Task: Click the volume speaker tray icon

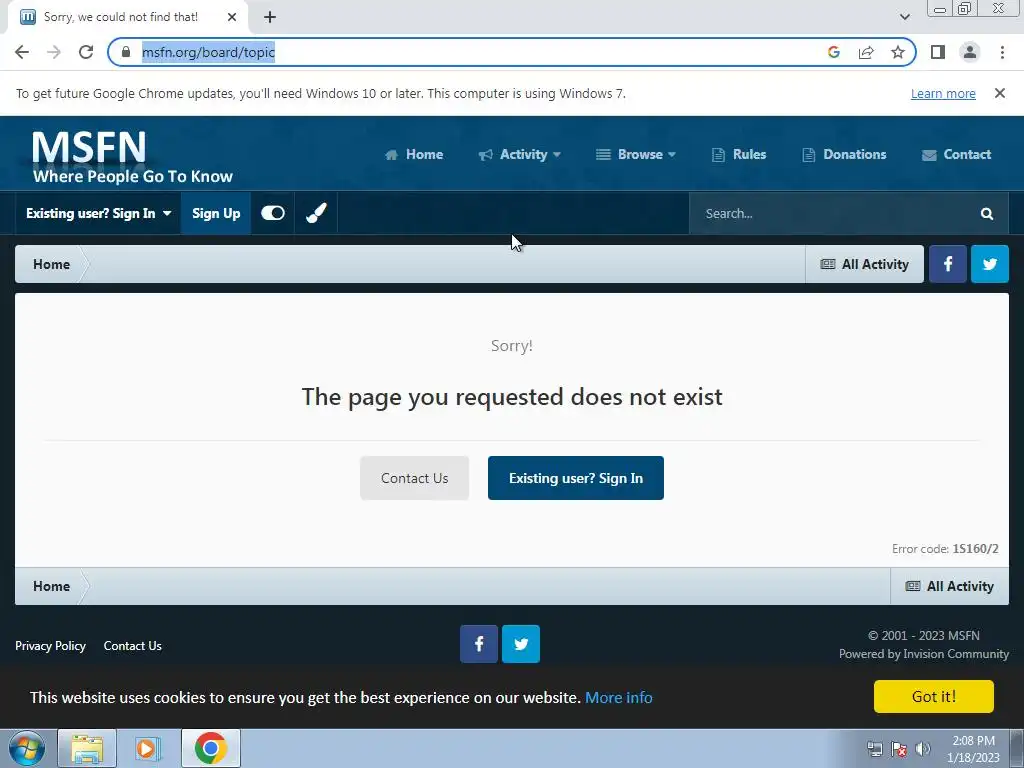Action: click(x=923, y=749)
